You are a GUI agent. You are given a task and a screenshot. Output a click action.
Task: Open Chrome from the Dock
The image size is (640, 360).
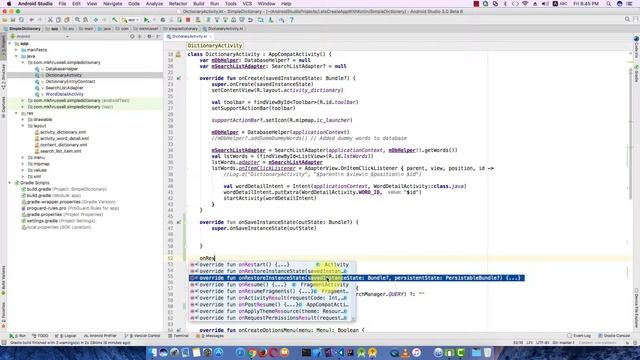[251, 352]
